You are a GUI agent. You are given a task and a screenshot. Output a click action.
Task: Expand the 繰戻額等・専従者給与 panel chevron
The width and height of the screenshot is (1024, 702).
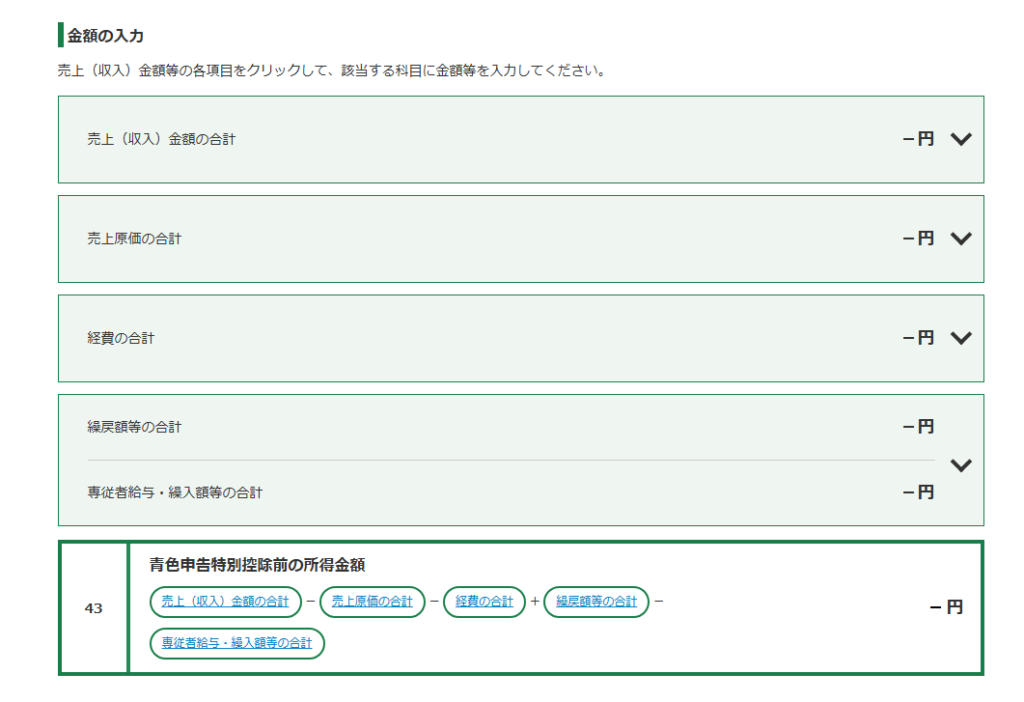point(960,465)
